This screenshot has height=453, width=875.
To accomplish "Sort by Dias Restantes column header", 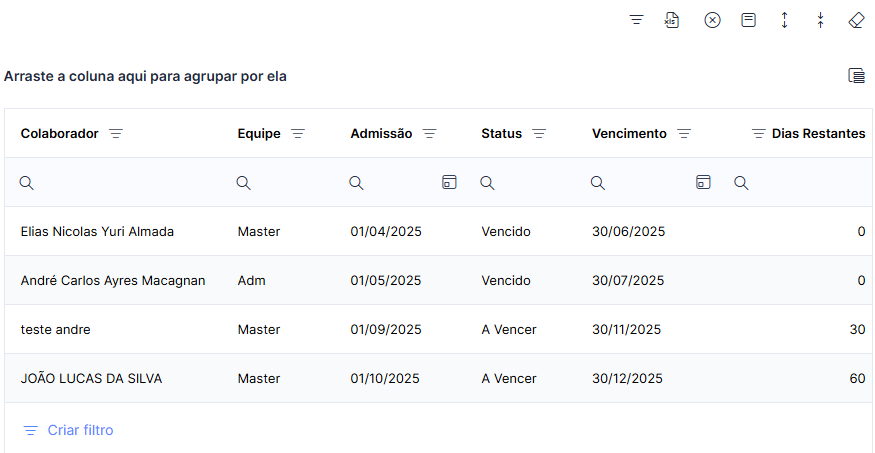I will coord(819,134).
